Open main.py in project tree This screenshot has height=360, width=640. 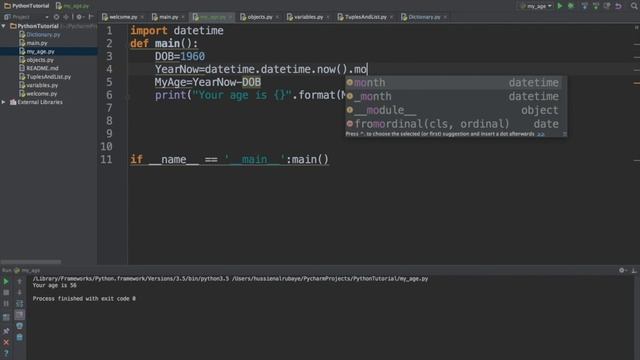[37, 43]
